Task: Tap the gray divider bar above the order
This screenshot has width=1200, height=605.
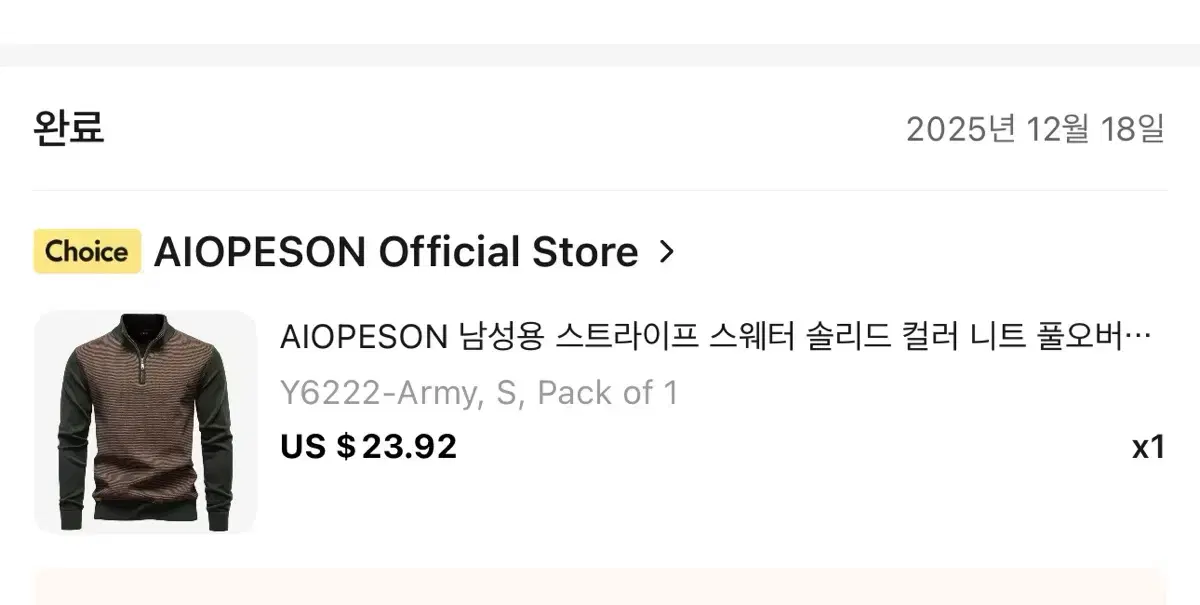Action: click(600, 55)
